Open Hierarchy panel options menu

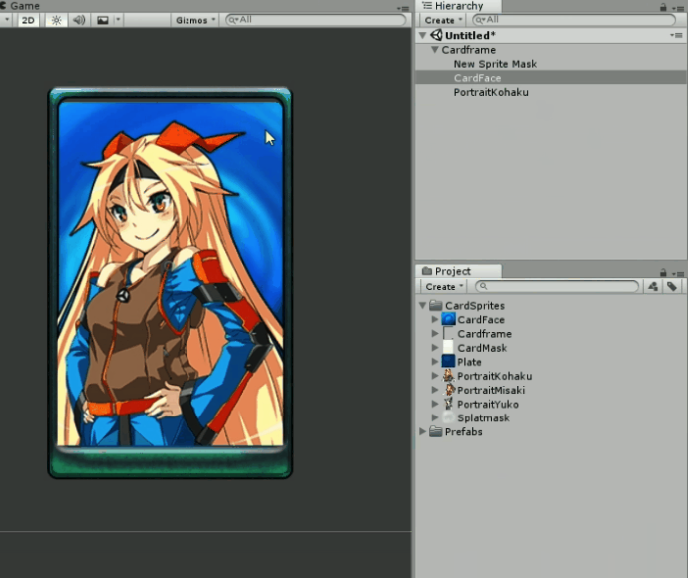tap(678, 8)
